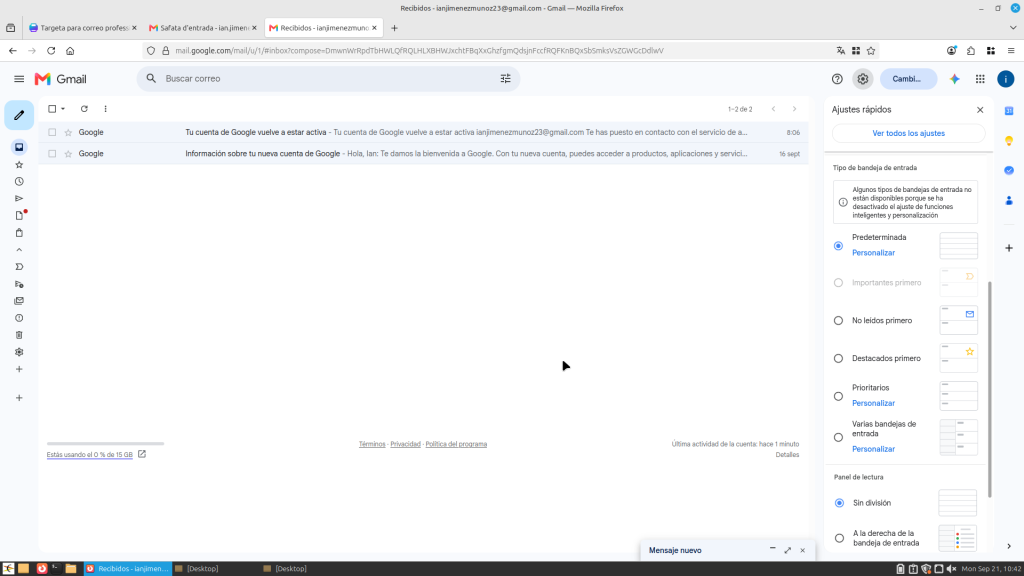Check the 'Información sobre tu nueva cuenta' email
Image resolution: width=1024 pixels, height=576 pixels.
click(52, 154)
